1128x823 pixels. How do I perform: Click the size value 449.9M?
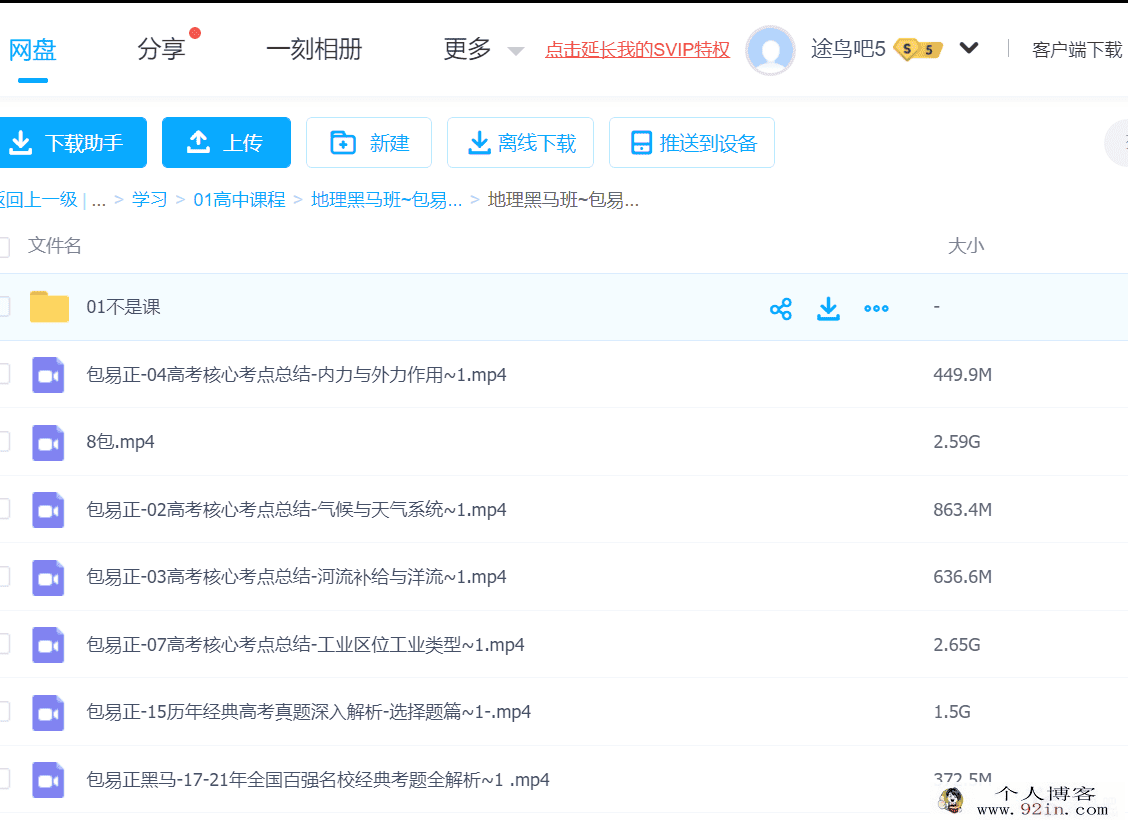963,375
